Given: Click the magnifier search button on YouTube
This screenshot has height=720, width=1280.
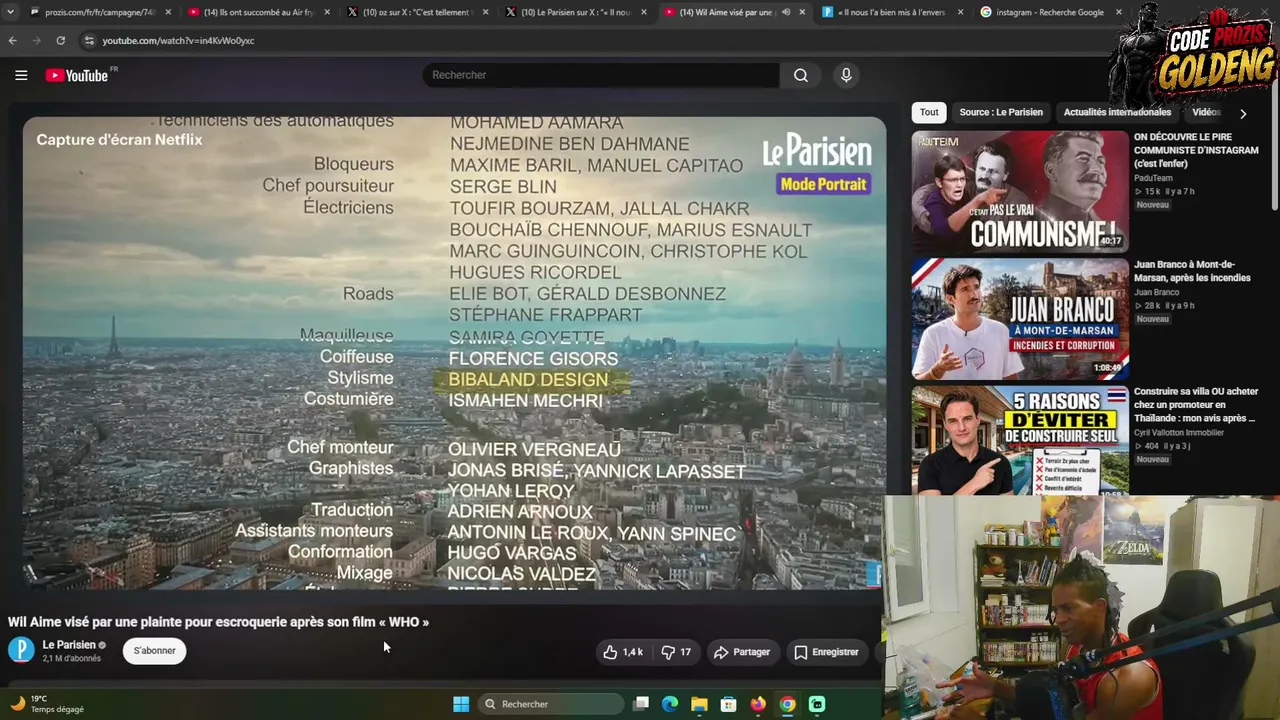Looking at the screenshot, I should click(801, 75).
